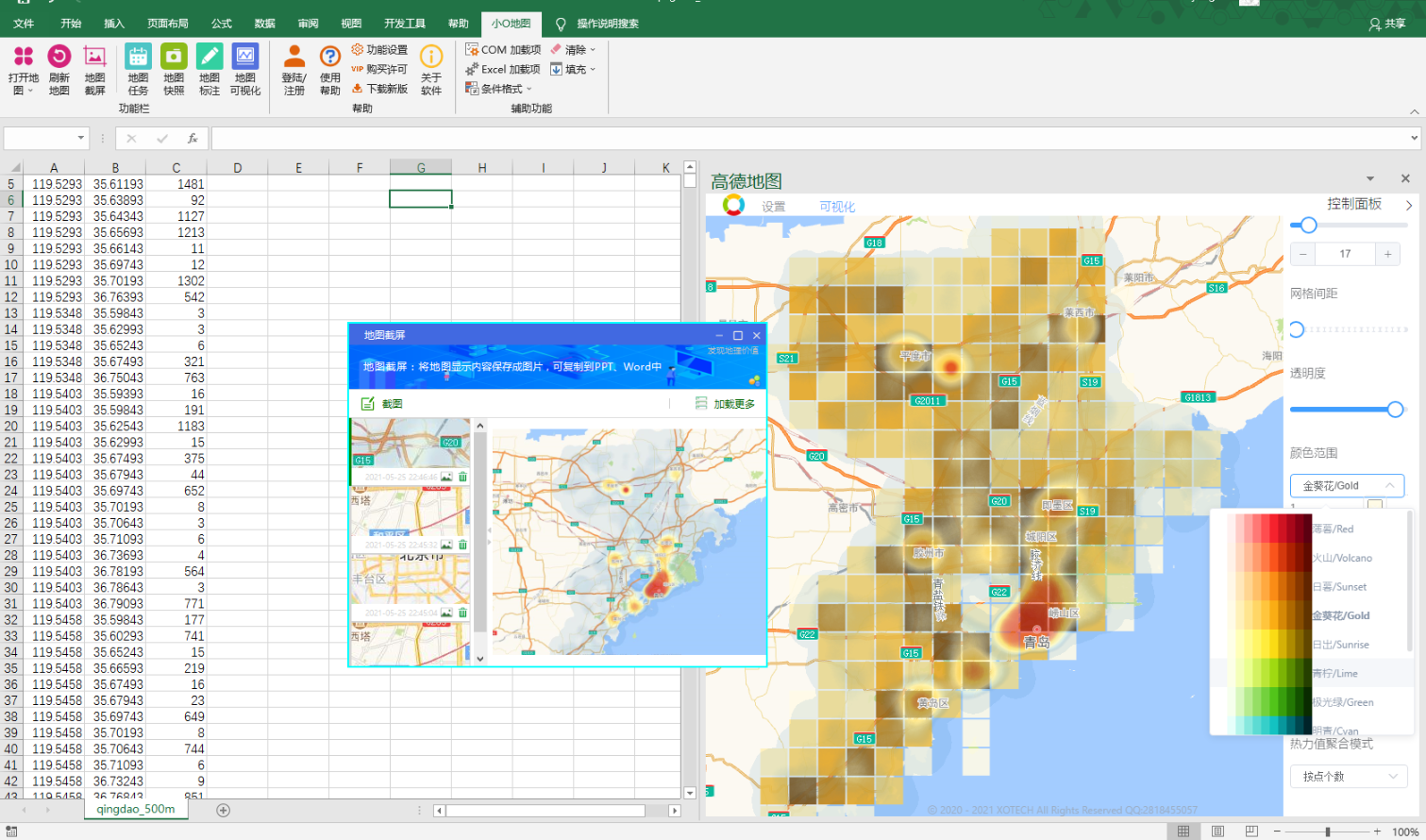Switch to 开发工具 ribbon tab
This screenshot has width=1426, height=840.
(x=405, y=24)
